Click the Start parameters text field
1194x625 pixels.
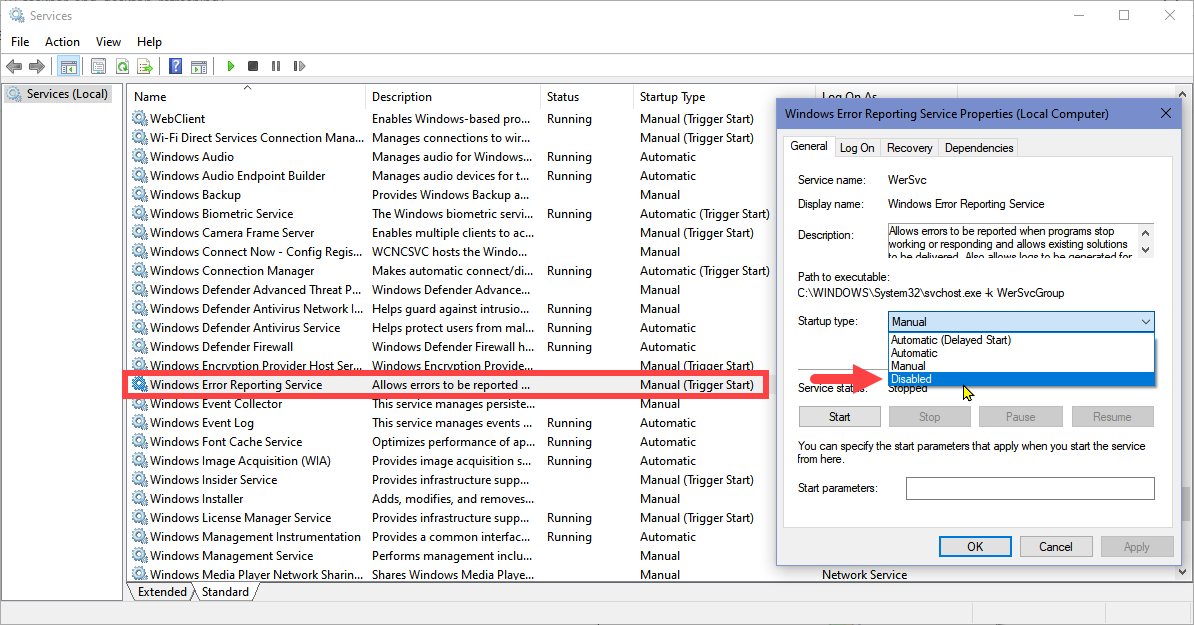1030,488
